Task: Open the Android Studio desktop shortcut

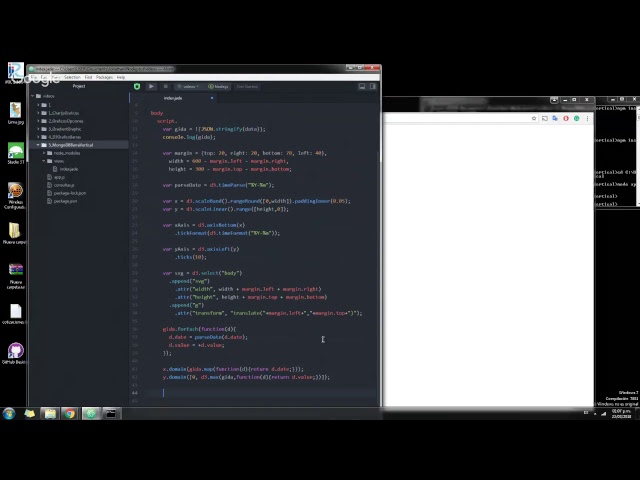Action: [x=16, y=153]
